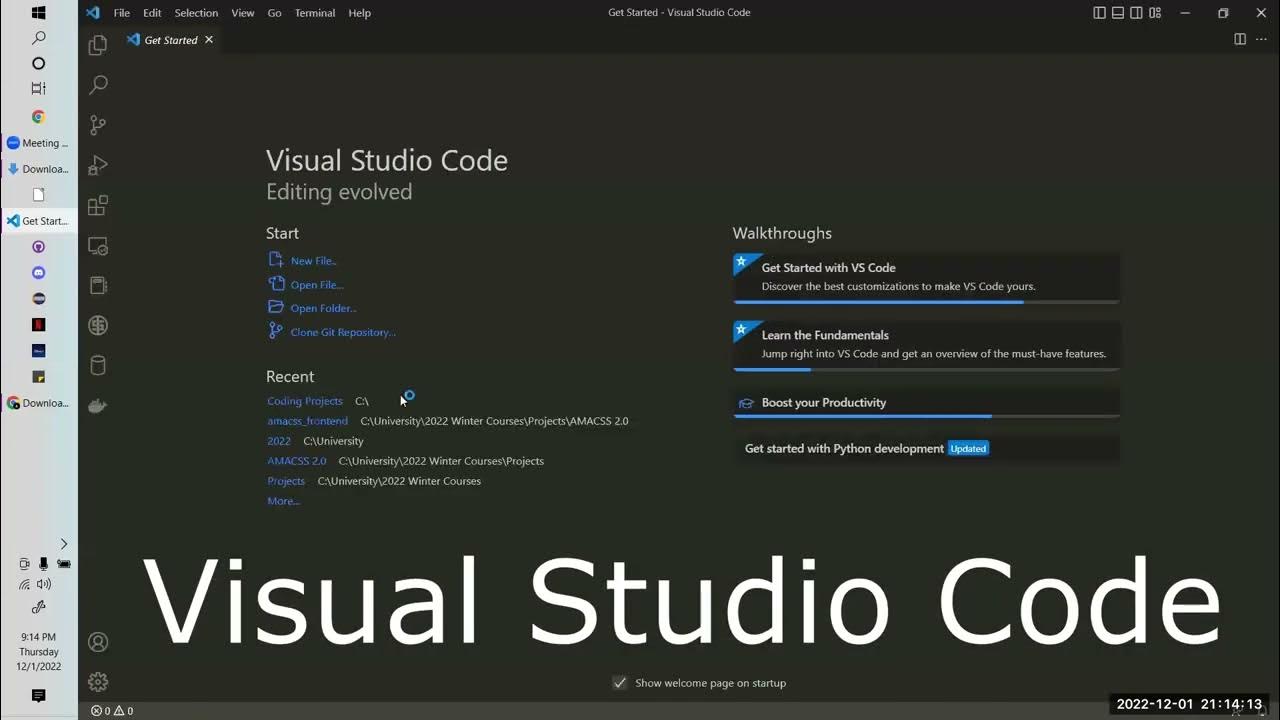Screen dimensions: 1280x720
Task: Click the New File icon under Start
Action: (276, 260)
